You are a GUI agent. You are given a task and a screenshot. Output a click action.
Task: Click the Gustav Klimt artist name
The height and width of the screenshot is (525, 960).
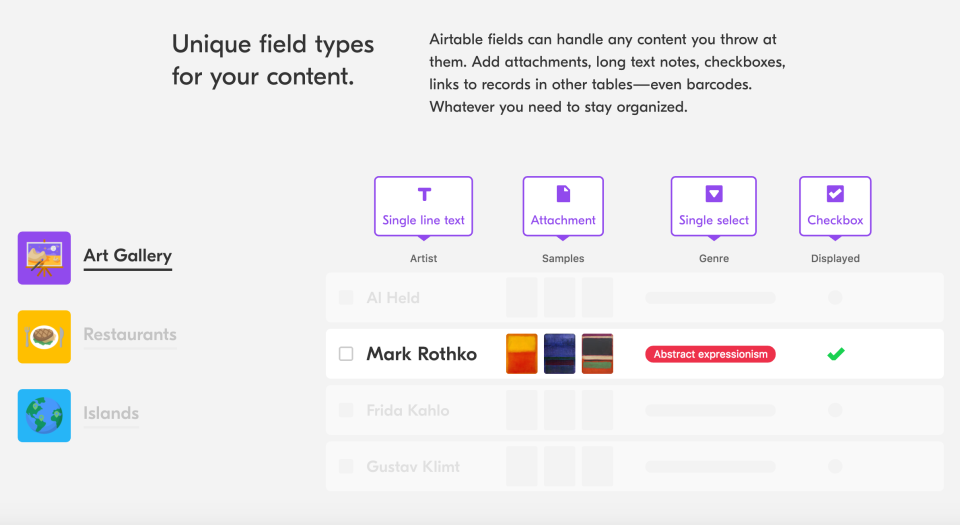[x=413, y=467]
